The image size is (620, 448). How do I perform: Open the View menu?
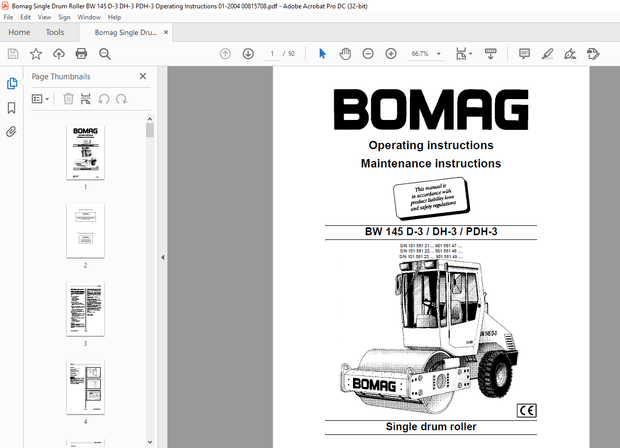(x=44, y=17)
